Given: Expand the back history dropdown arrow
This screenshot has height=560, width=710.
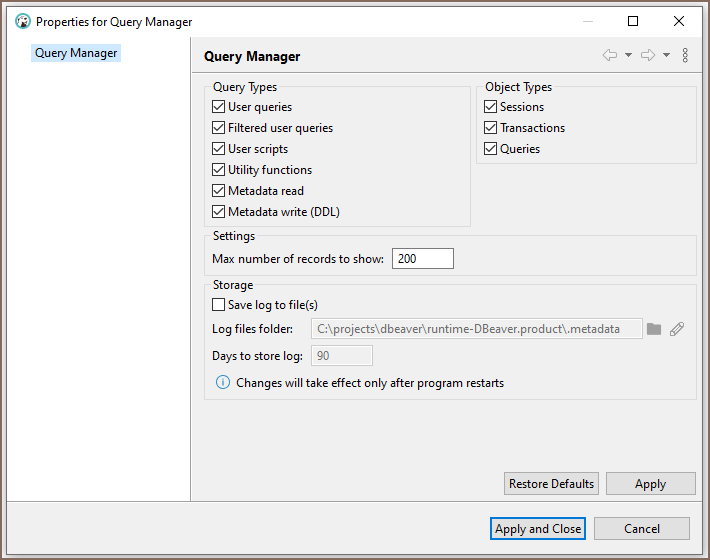Looking at the screenshot, I should click(x=628, y=56).
